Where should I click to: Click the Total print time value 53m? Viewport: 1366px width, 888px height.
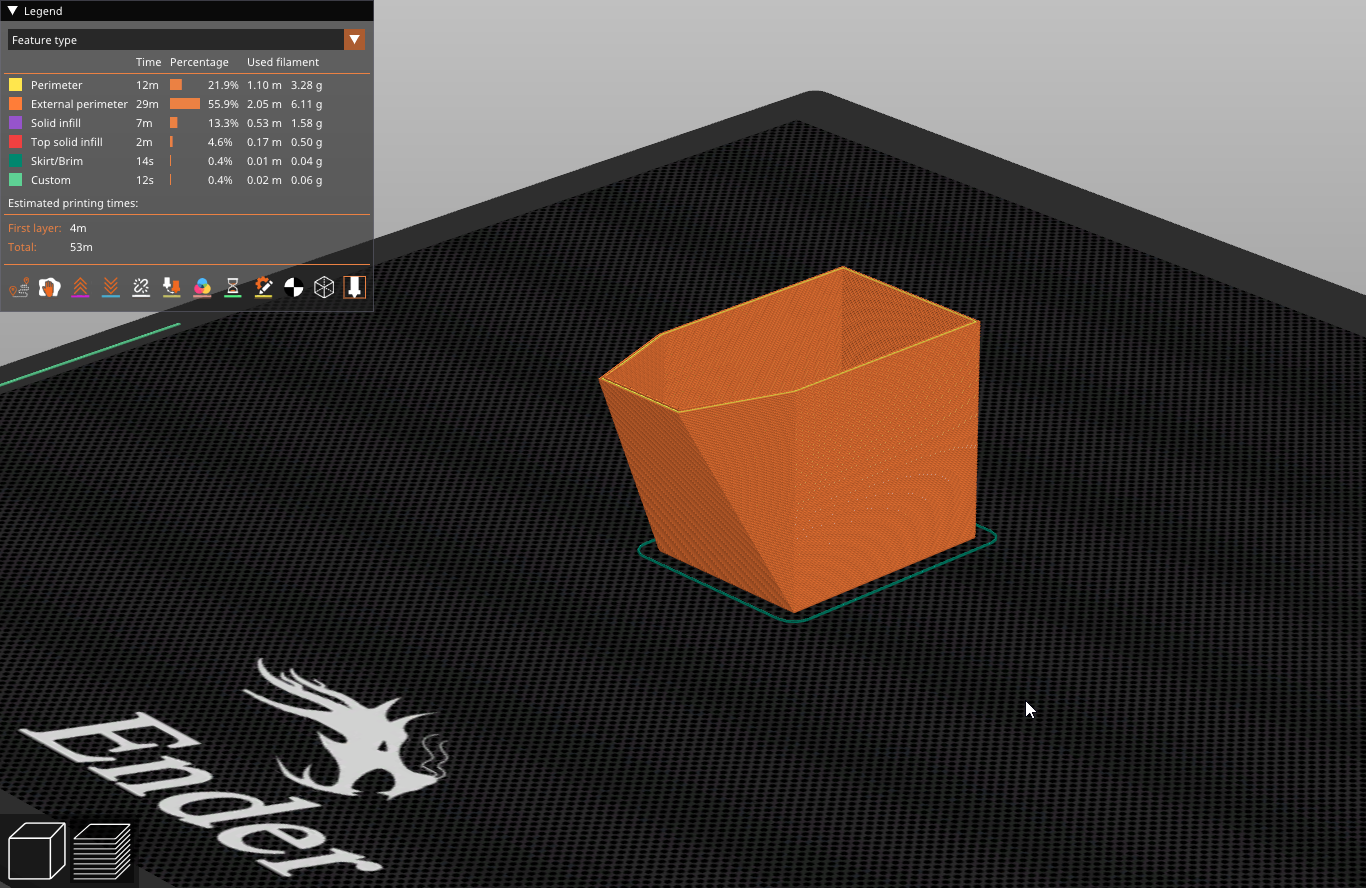pyautogui.click(x=81, y=247)
